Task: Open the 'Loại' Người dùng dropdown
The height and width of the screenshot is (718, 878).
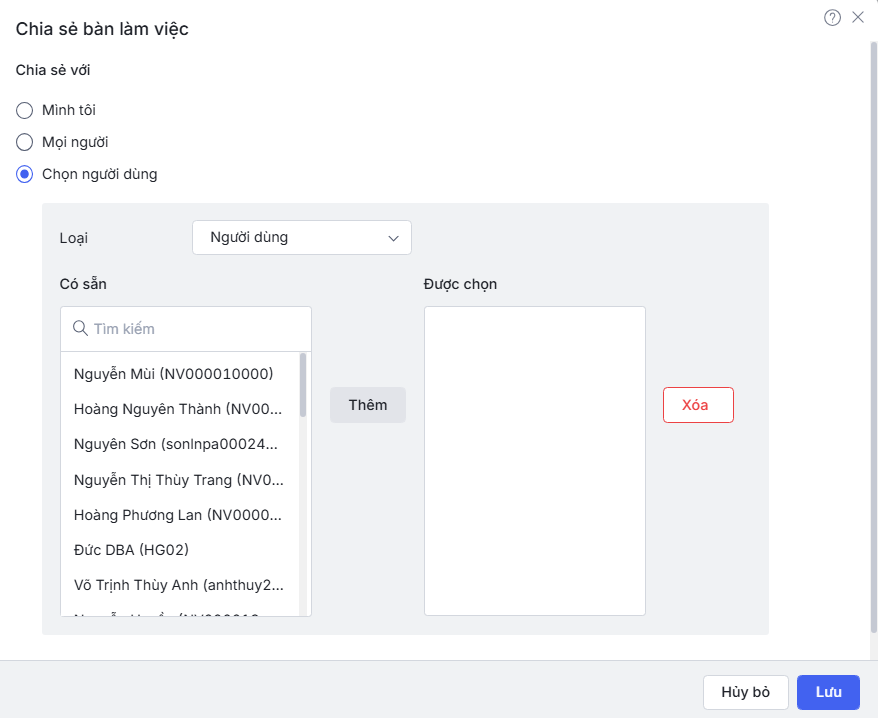Action: (301, 238)
